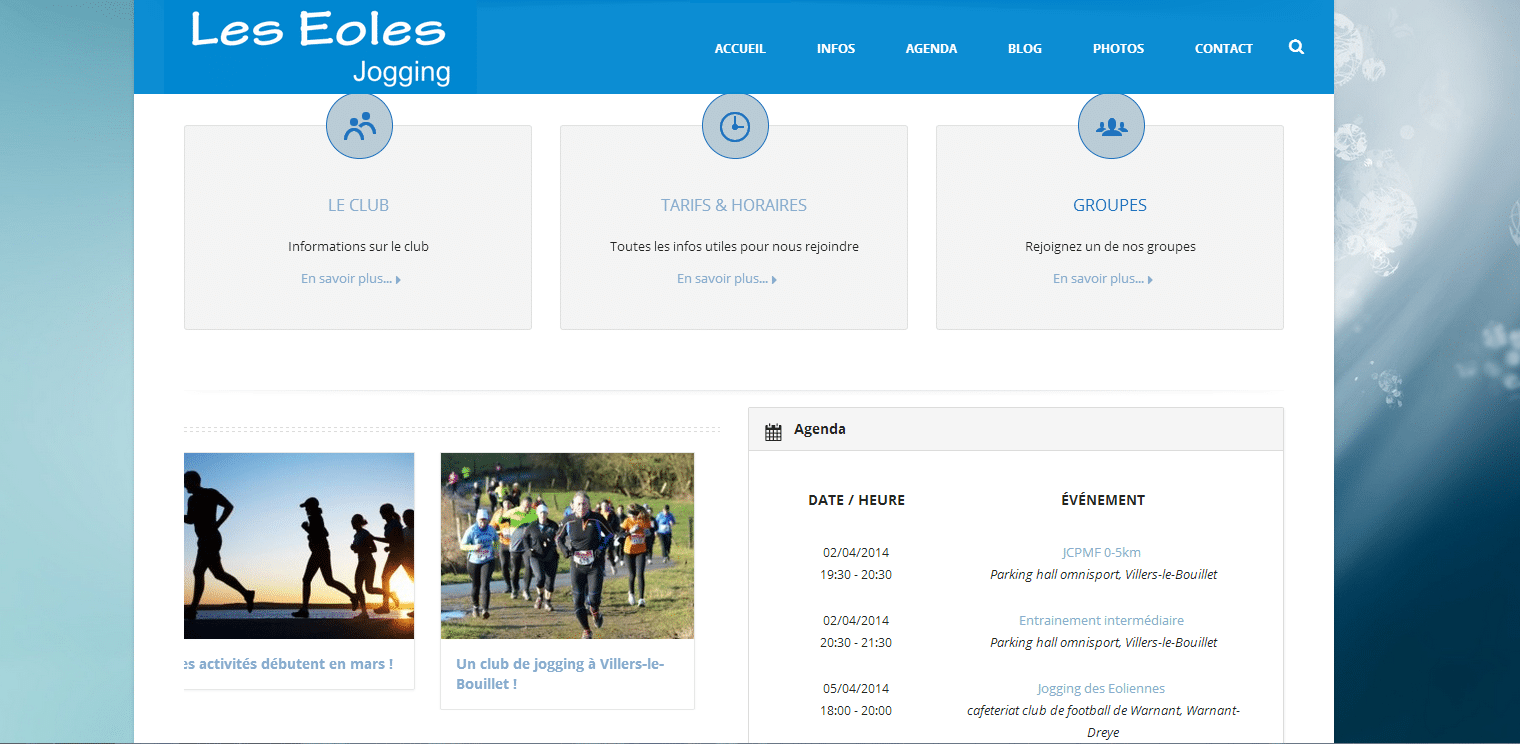This screenshot has width=1520, height=744.
Task: Click the LE CLUB heading
Action: [358, 205]
